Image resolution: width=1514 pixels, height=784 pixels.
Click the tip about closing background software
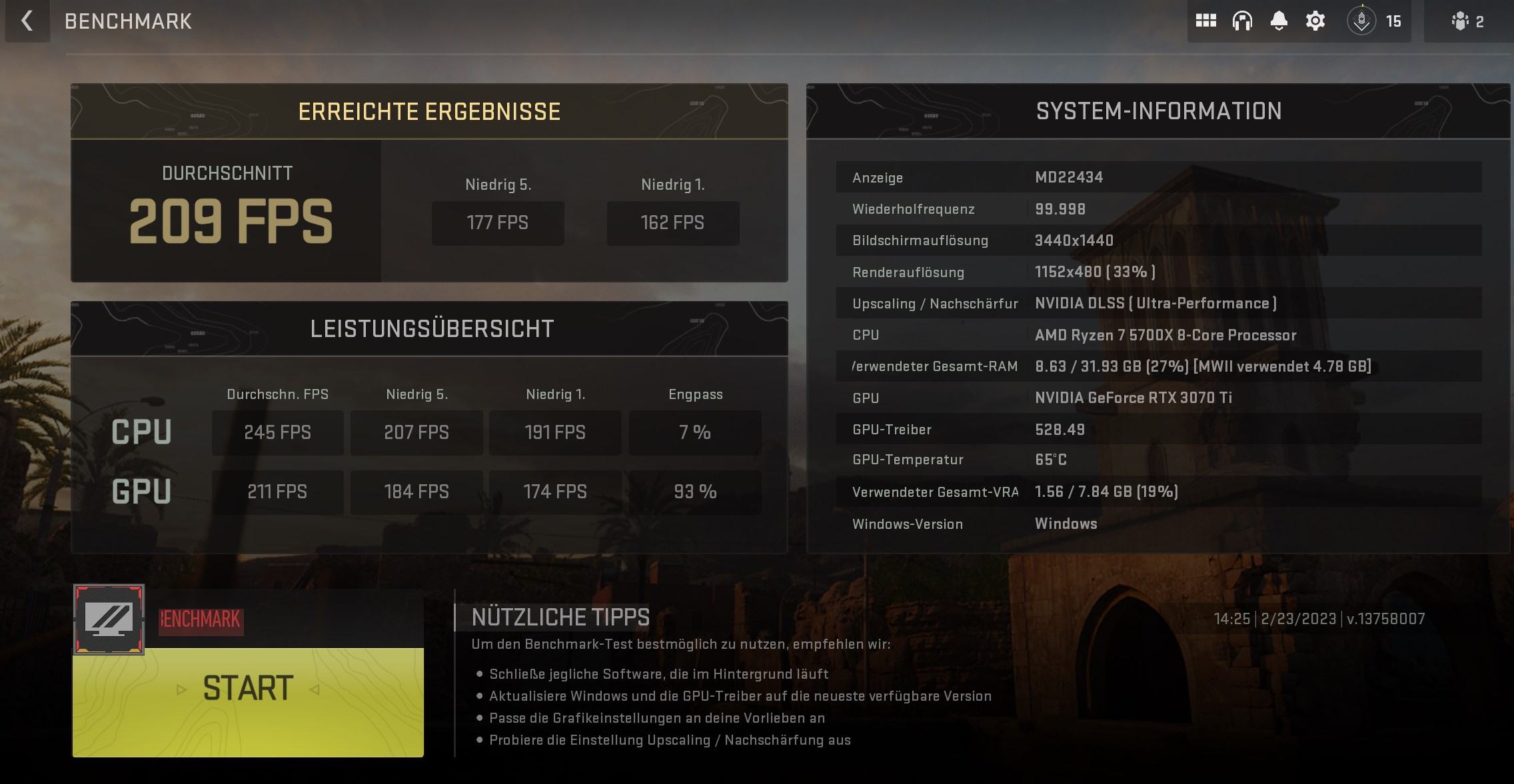click(659, 674)
